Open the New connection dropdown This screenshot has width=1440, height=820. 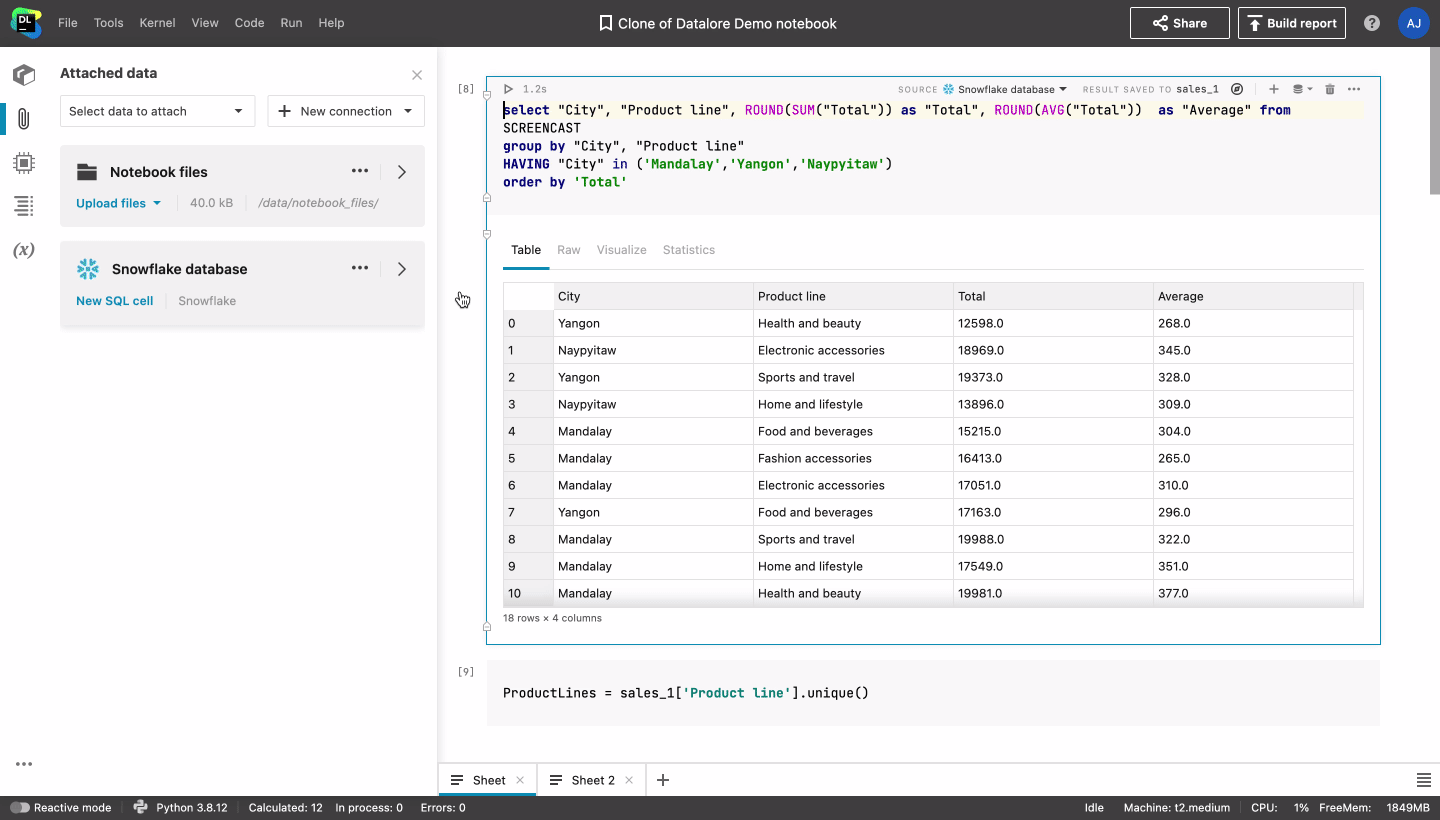pyautogui.click(x=346, y=111)
